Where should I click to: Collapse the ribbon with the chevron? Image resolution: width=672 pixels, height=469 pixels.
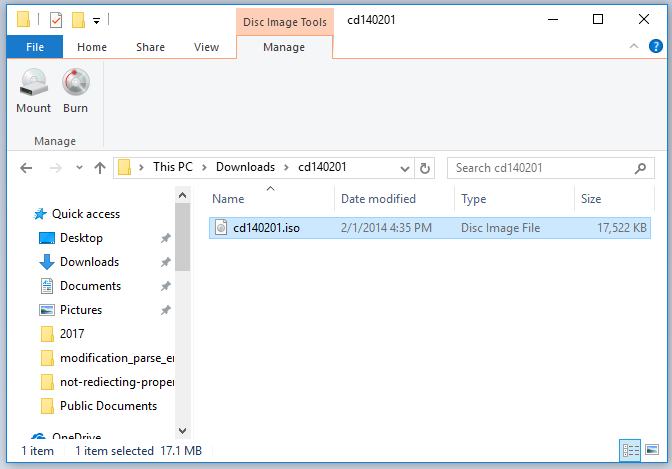pos(634,46)
